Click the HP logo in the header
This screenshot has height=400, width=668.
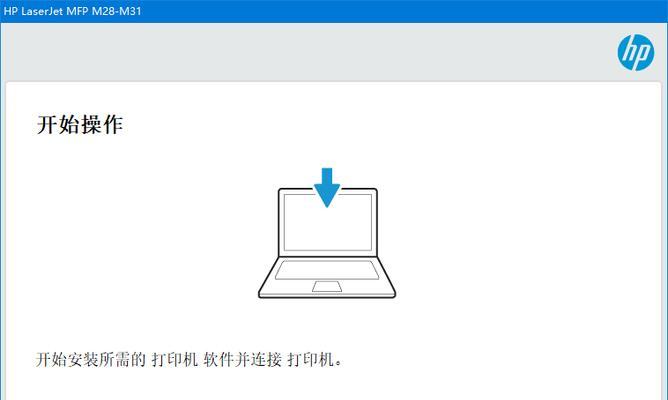coord(636,52)
